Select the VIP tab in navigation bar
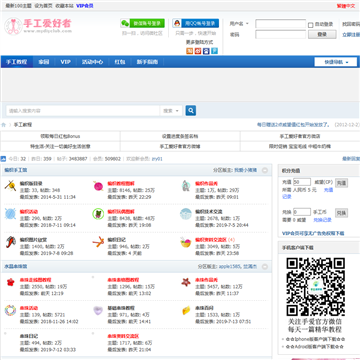The image size is (360, 360). point(65,62)
